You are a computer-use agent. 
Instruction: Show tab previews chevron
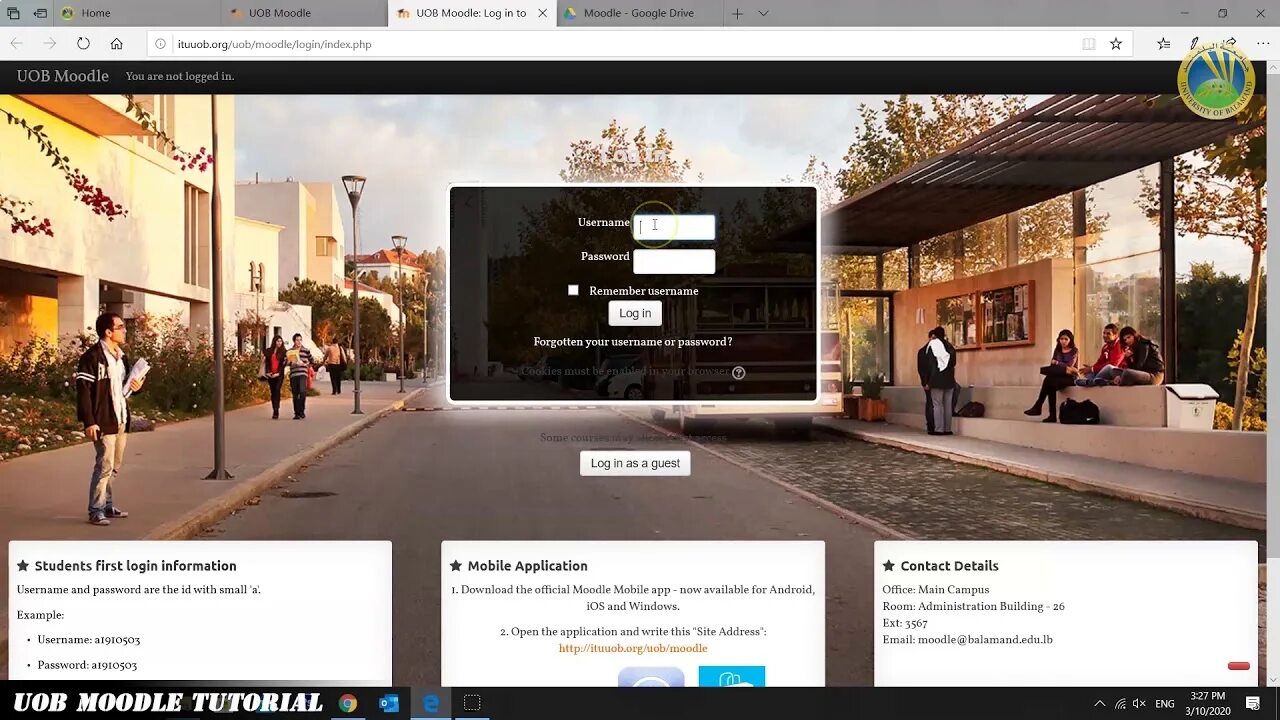point(763,13)
